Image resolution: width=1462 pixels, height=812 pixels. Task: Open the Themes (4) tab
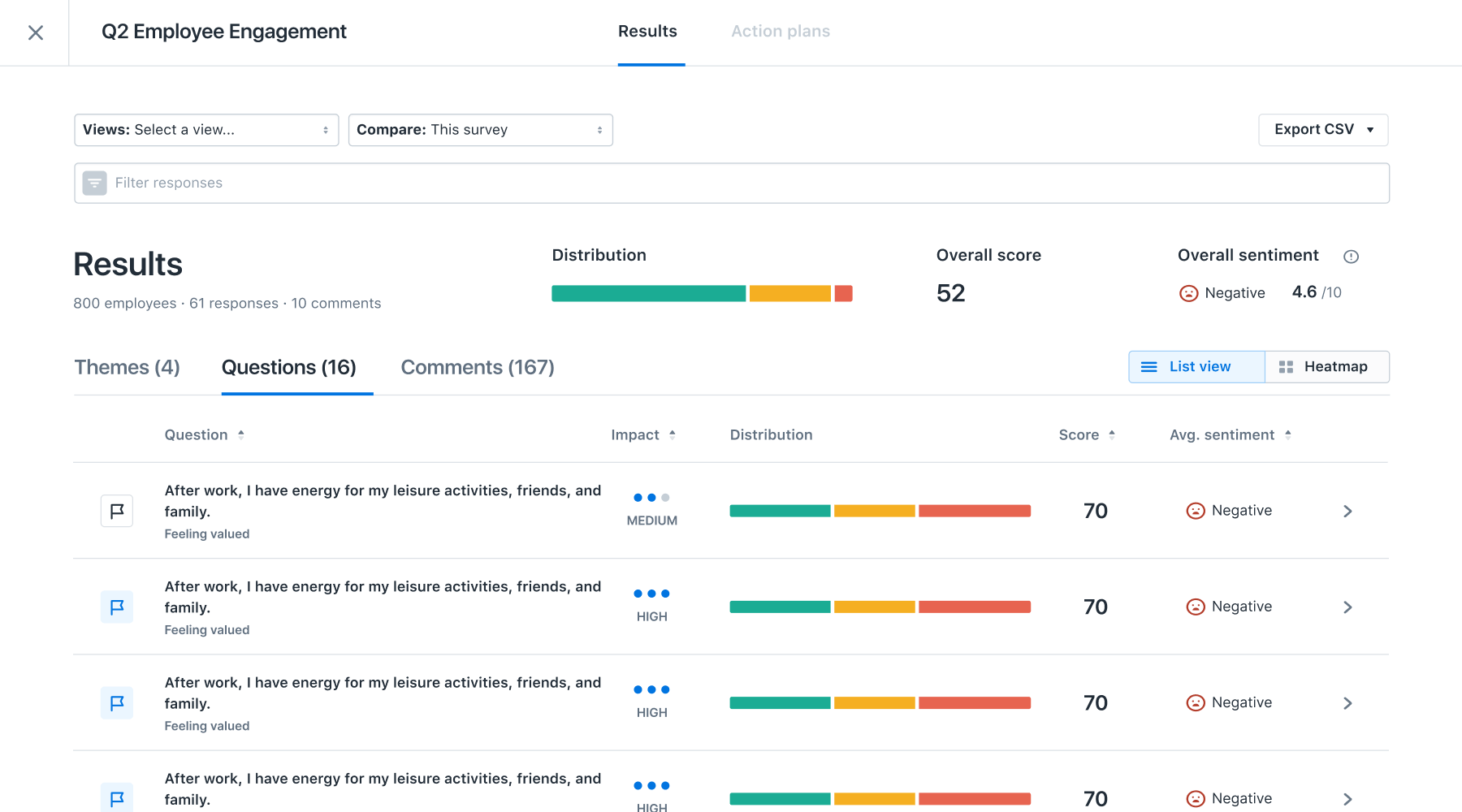[x=127, y=367]
